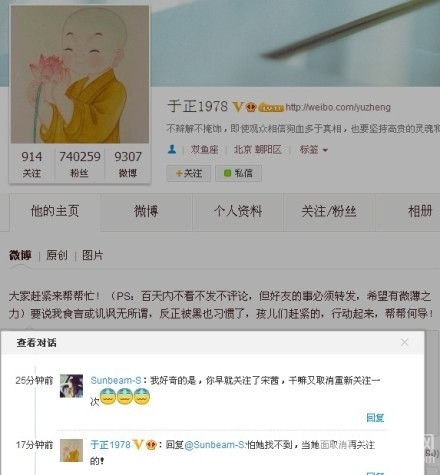Send a private message via 私信 button

pyautogui.click(x=238, y=173)
